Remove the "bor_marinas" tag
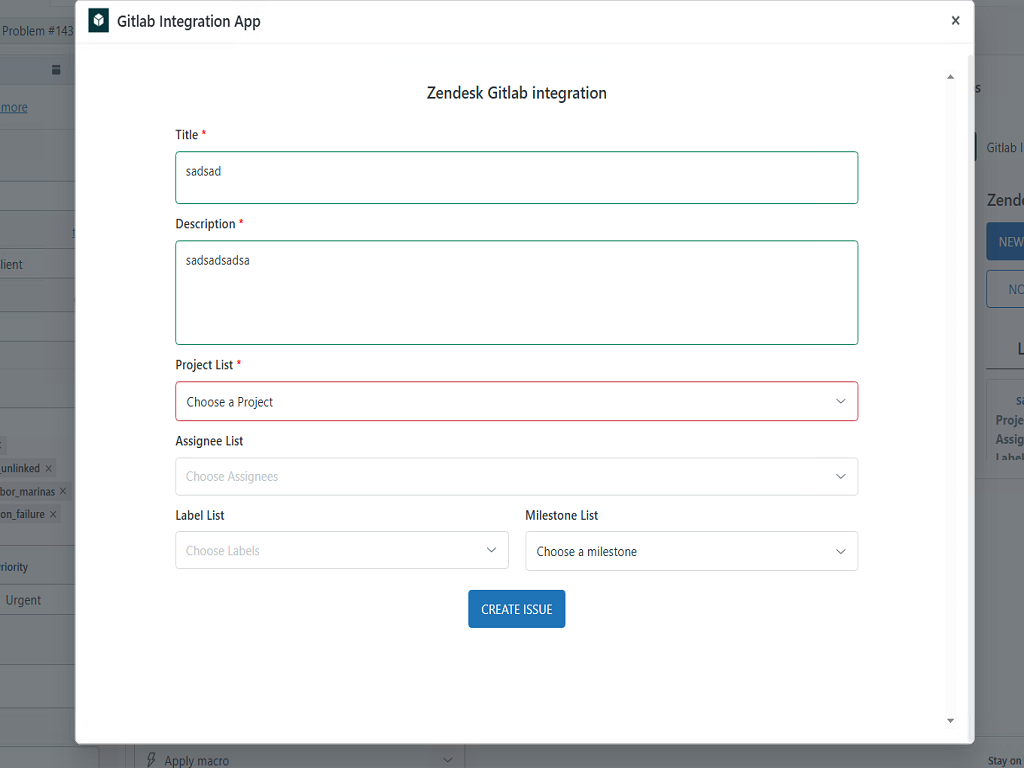Viewport: 1024px width, 768px height. tap(63, 491)
